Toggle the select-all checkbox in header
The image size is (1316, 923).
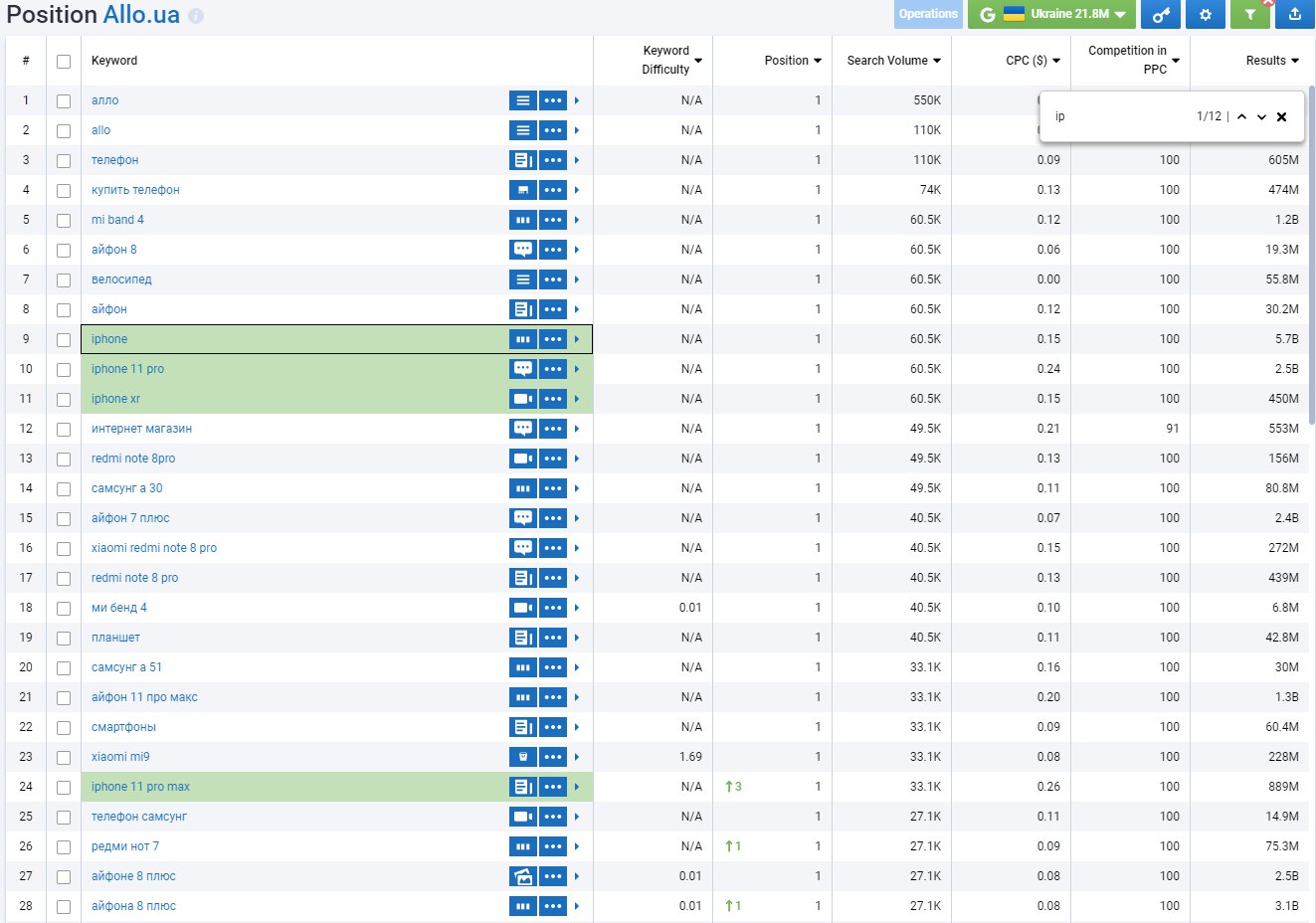(x=64, y=62)
